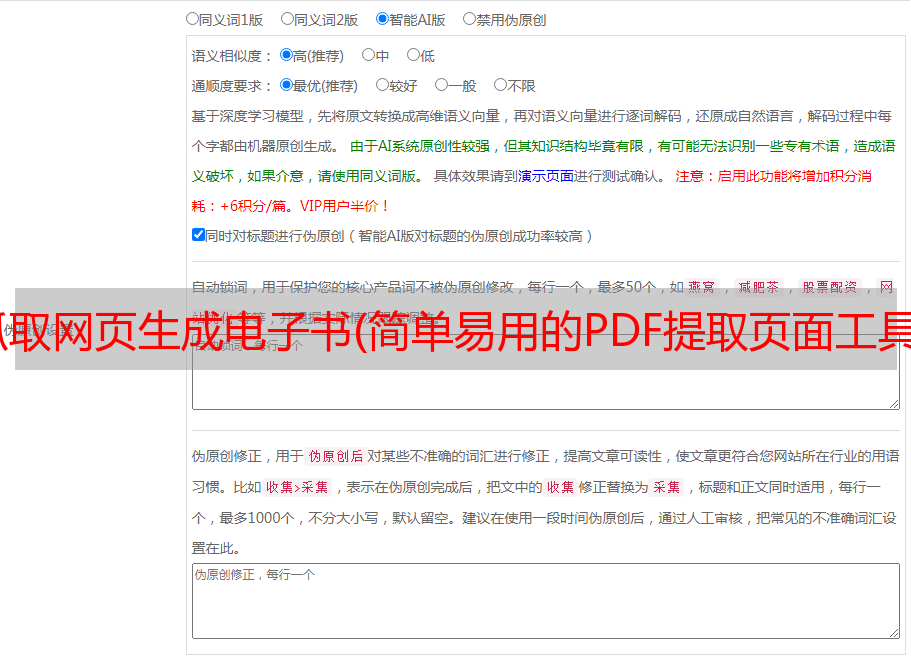The image size is (911, 658).
Task: Choose the 智能AI版 radio option
Action: click(x=382, y=19)
